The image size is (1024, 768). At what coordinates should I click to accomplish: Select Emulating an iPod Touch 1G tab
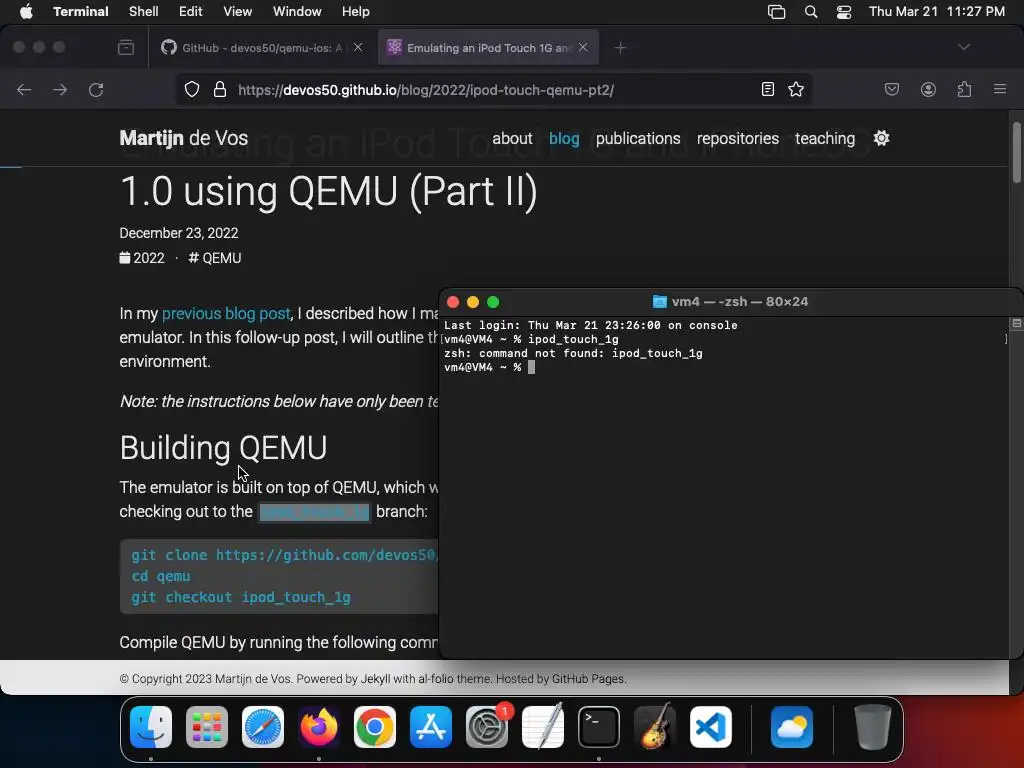(488, 48)
